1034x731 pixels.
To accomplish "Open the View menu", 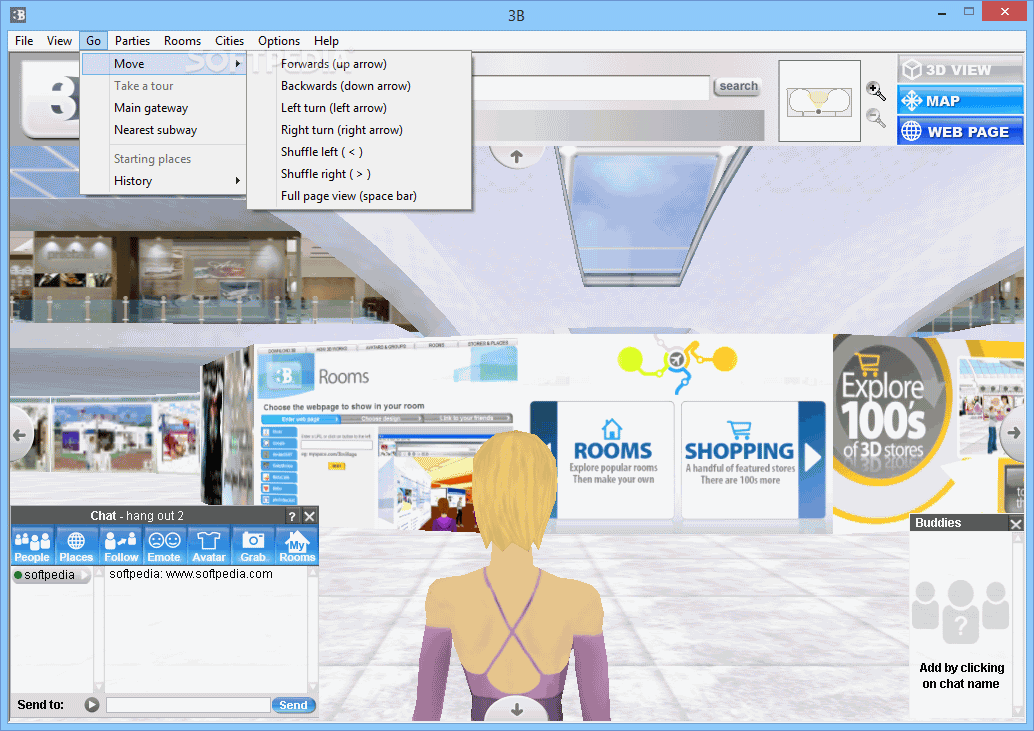I will pos(59,41).
